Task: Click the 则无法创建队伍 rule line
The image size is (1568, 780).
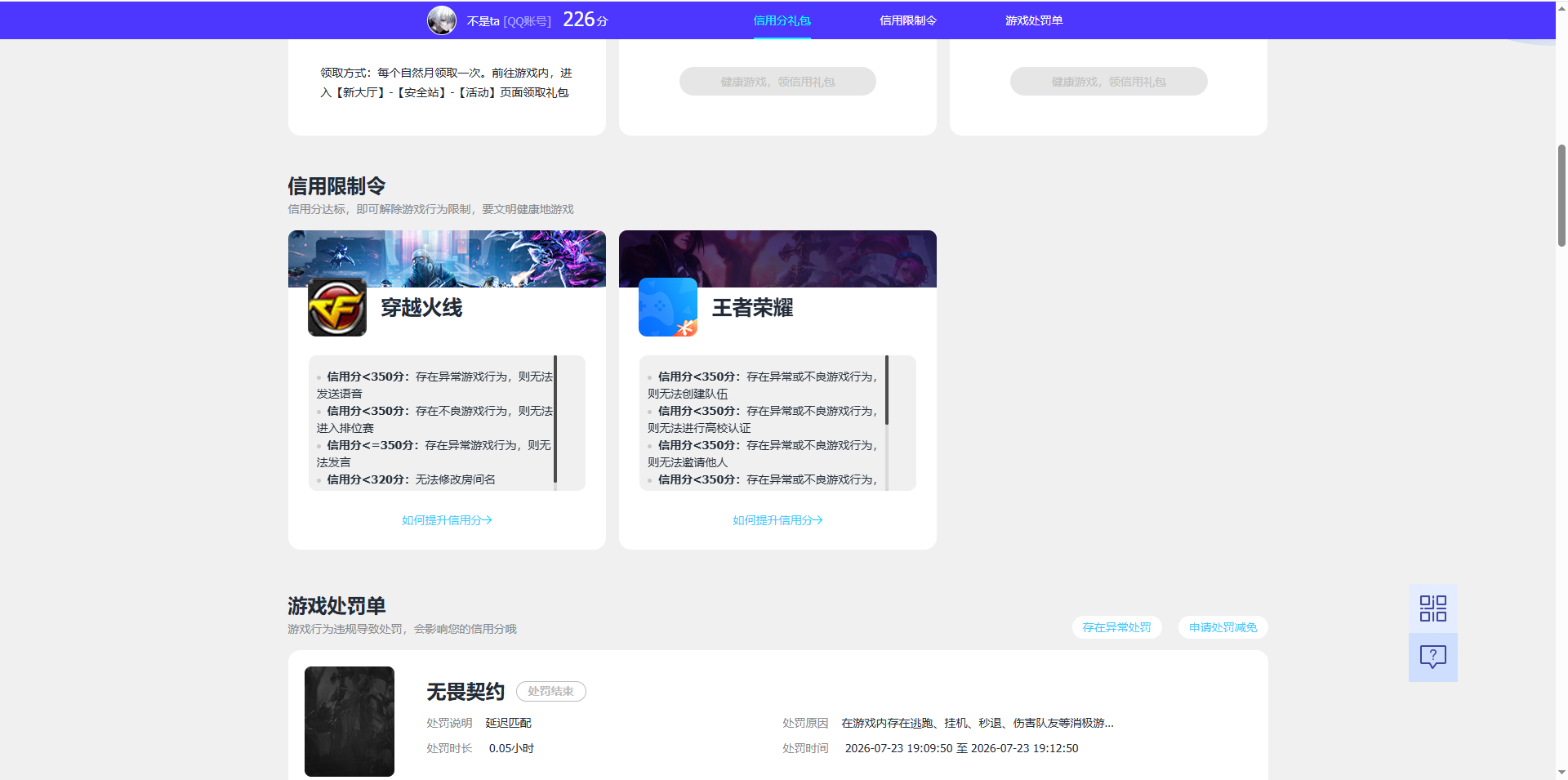Action: pos(688,394)
